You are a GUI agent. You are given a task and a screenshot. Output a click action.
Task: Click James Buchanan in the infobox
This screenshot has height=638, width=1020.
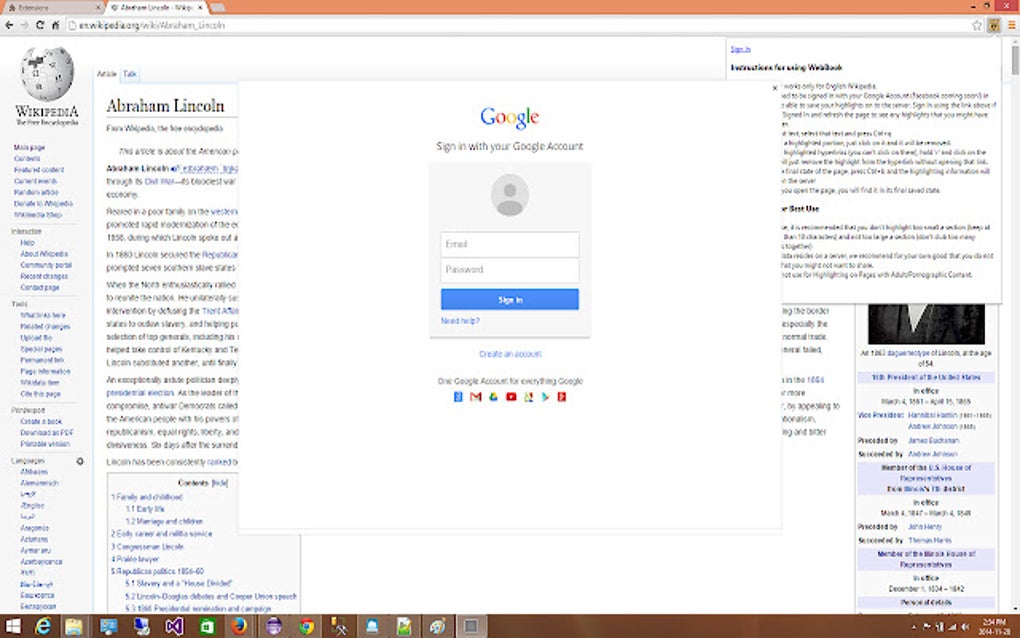click(933, 441)
